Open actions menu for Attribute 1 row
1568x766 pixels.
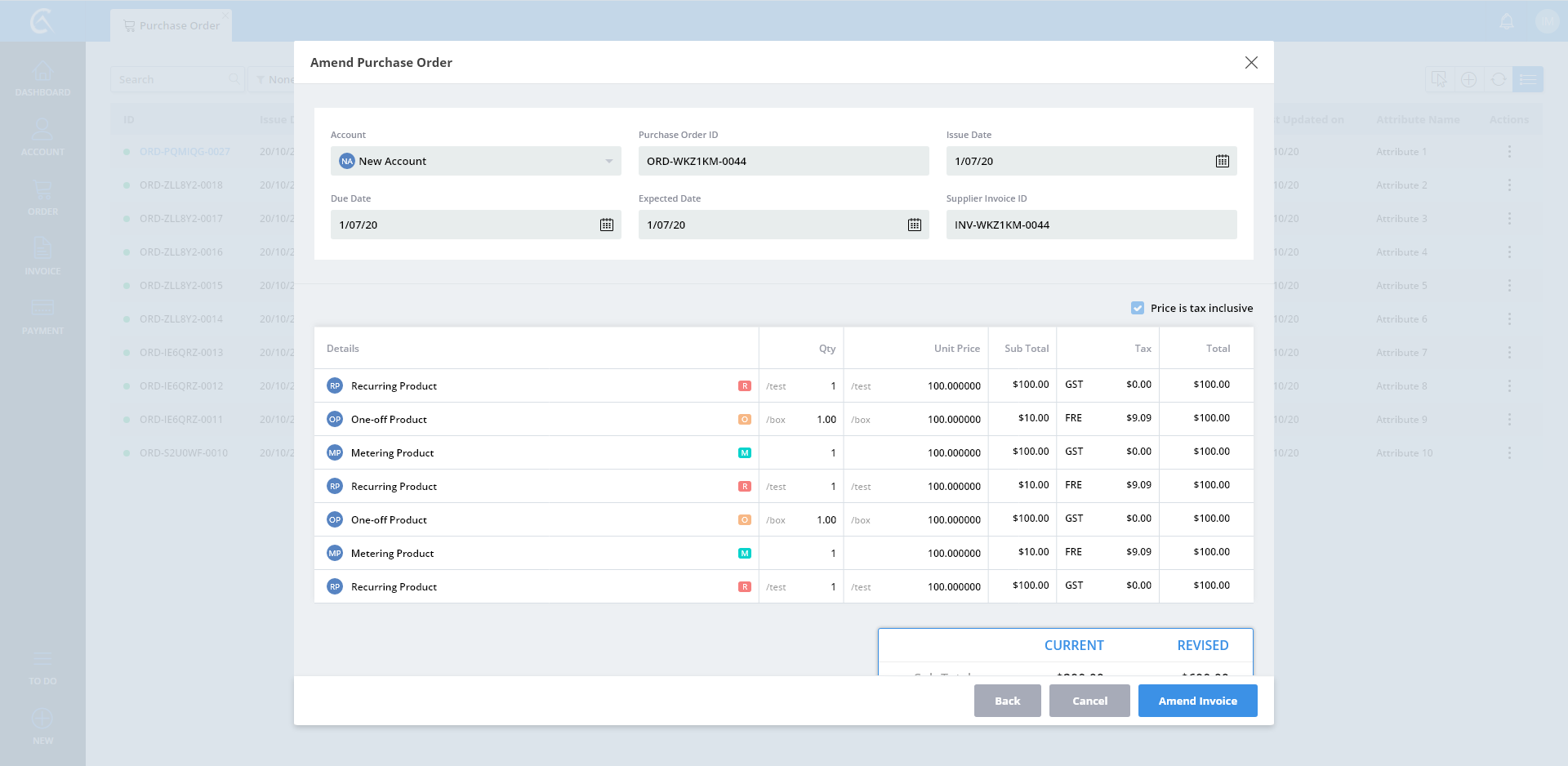[x=1508, y=152]
